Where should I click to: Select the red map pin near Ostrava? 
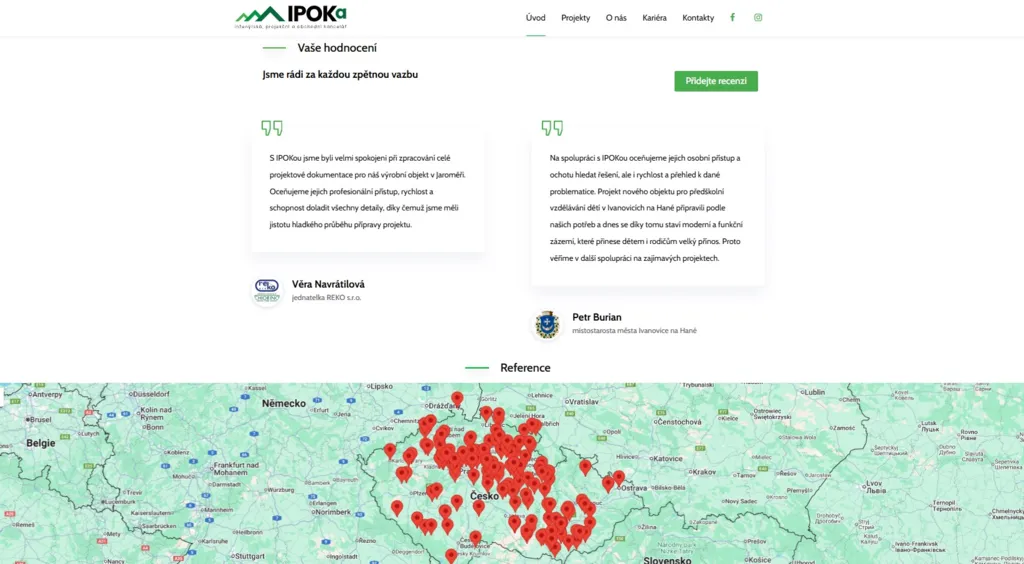tap(618, 477)
